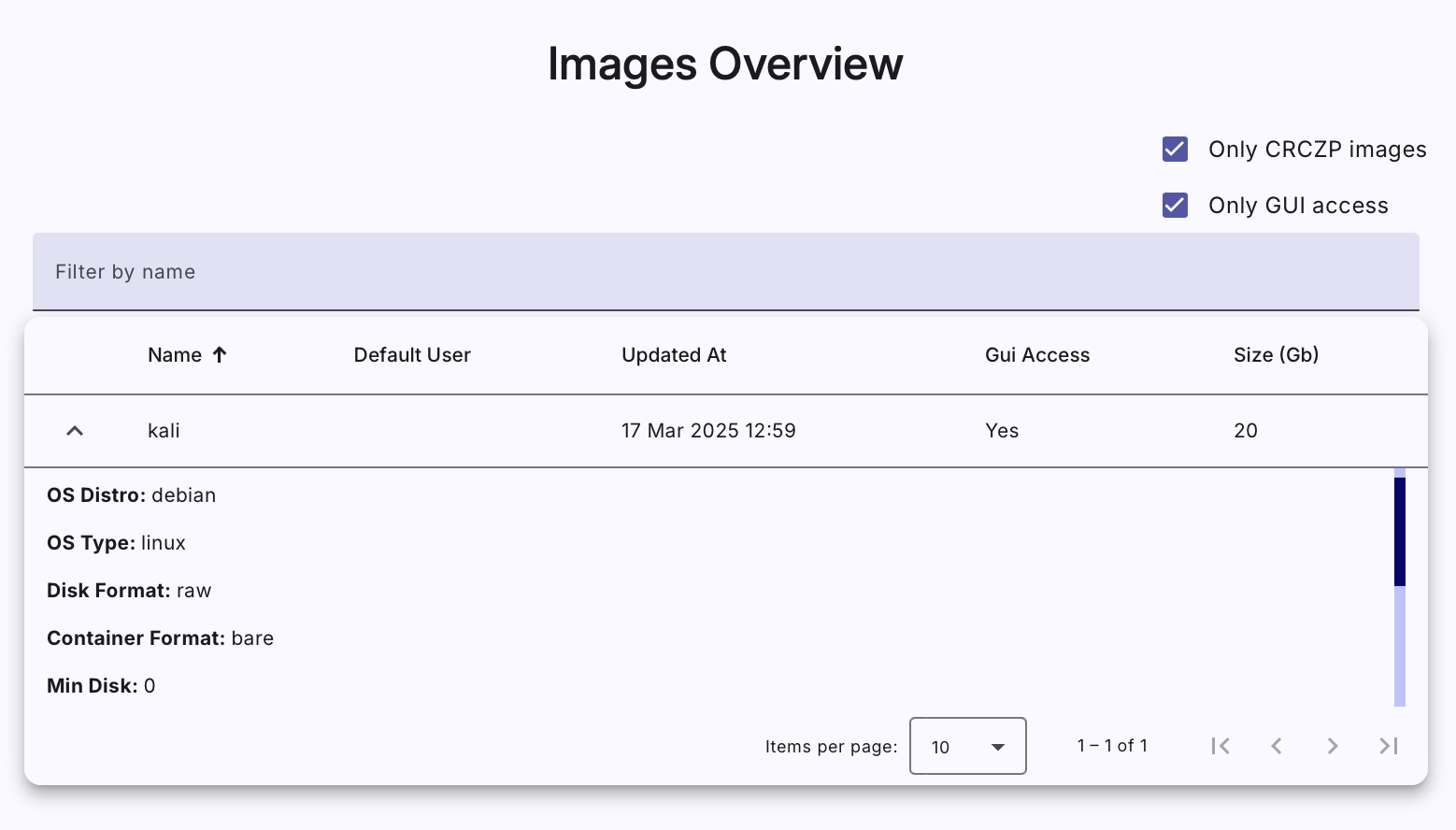Image resolution: width=1456 pixels, height=830 pixels.
Task: Open the Items per page dropdown
Action: pyautogui.click(x=968, y=746)
